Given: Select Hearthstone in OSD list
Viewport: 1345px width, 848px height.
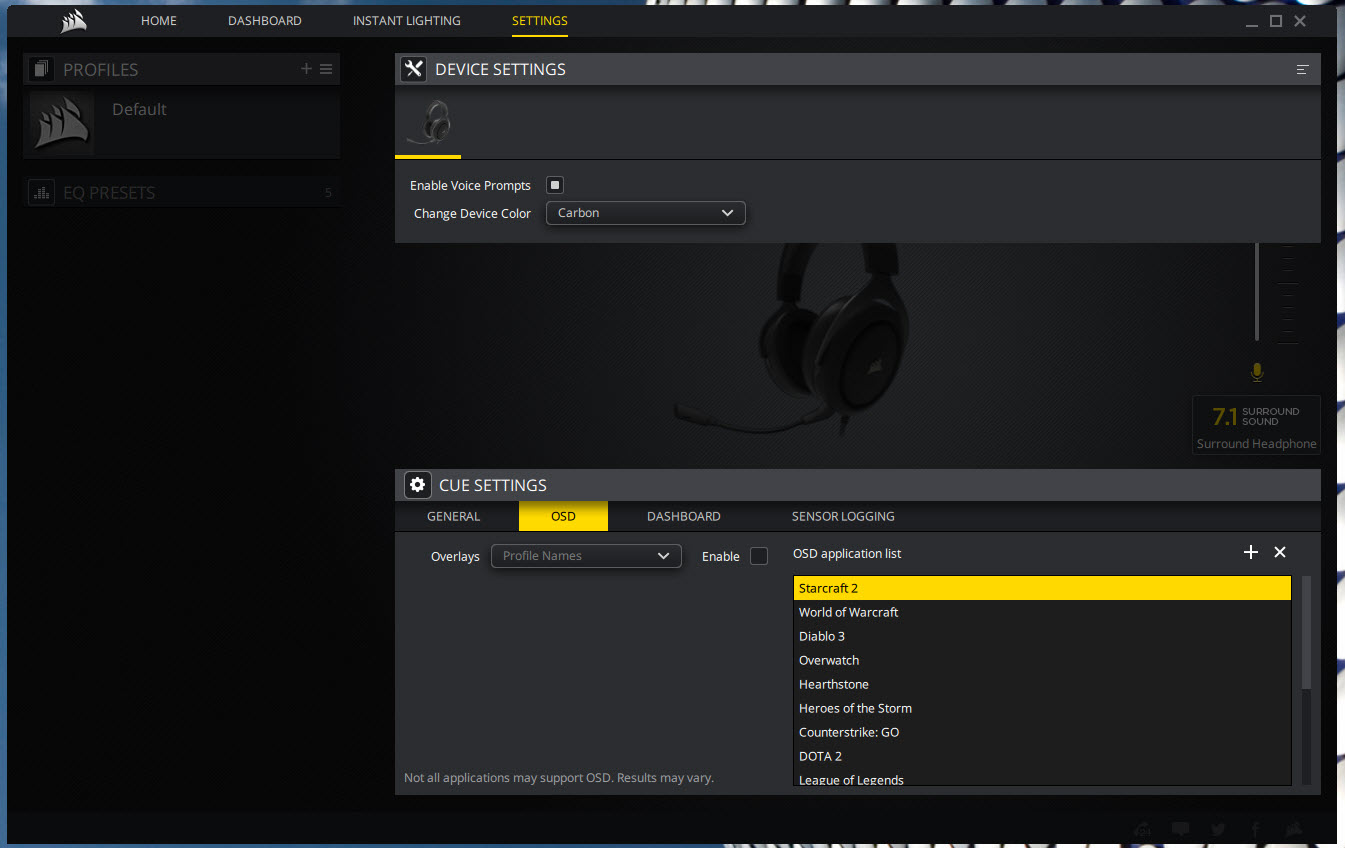Looking at the screenshot, I should coord(1042,684).
